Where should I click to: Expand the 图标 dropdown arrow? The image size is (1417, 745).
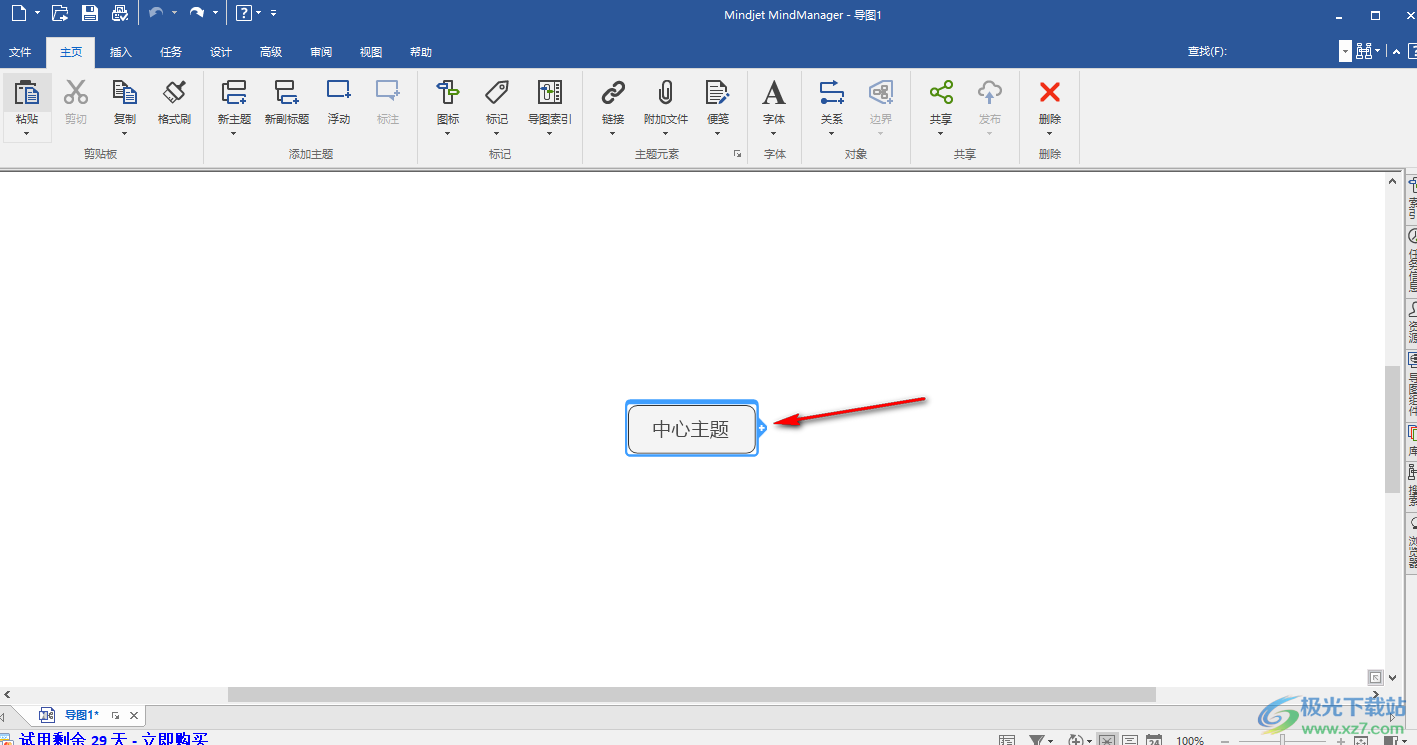point(448,133)
